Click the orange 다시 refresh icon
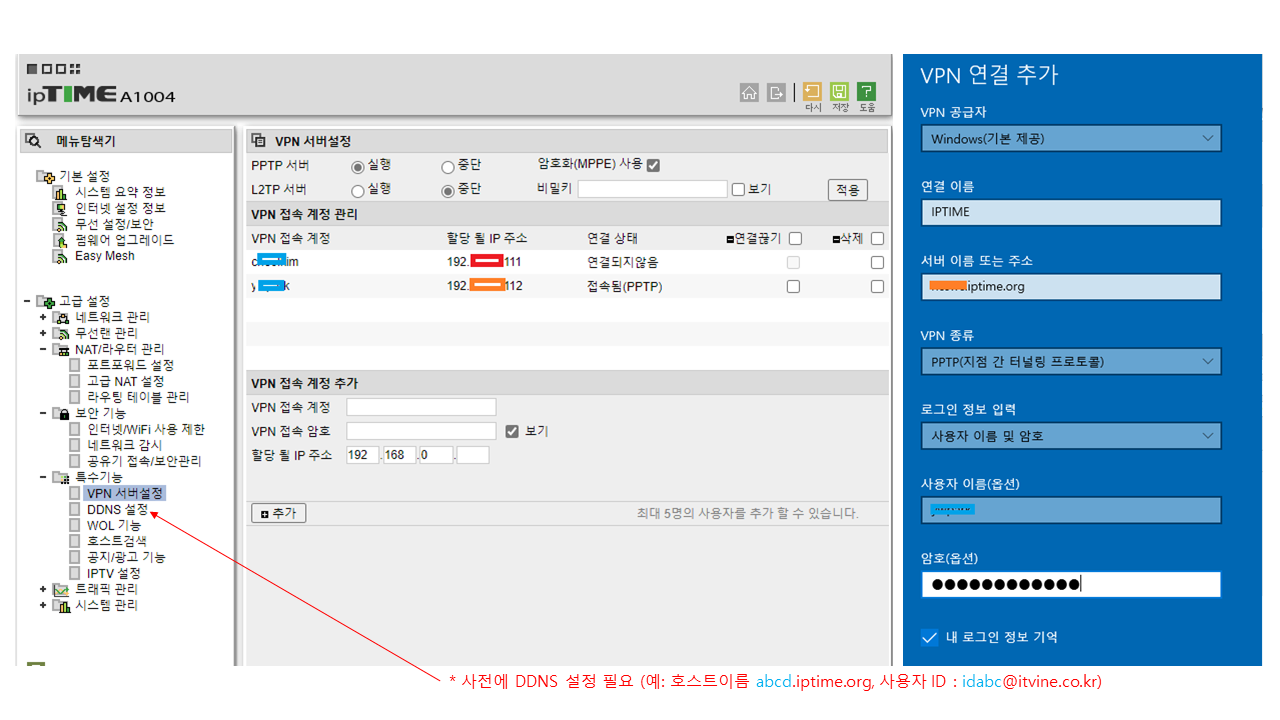This screenshot has height=720, width=1280. 812,90
